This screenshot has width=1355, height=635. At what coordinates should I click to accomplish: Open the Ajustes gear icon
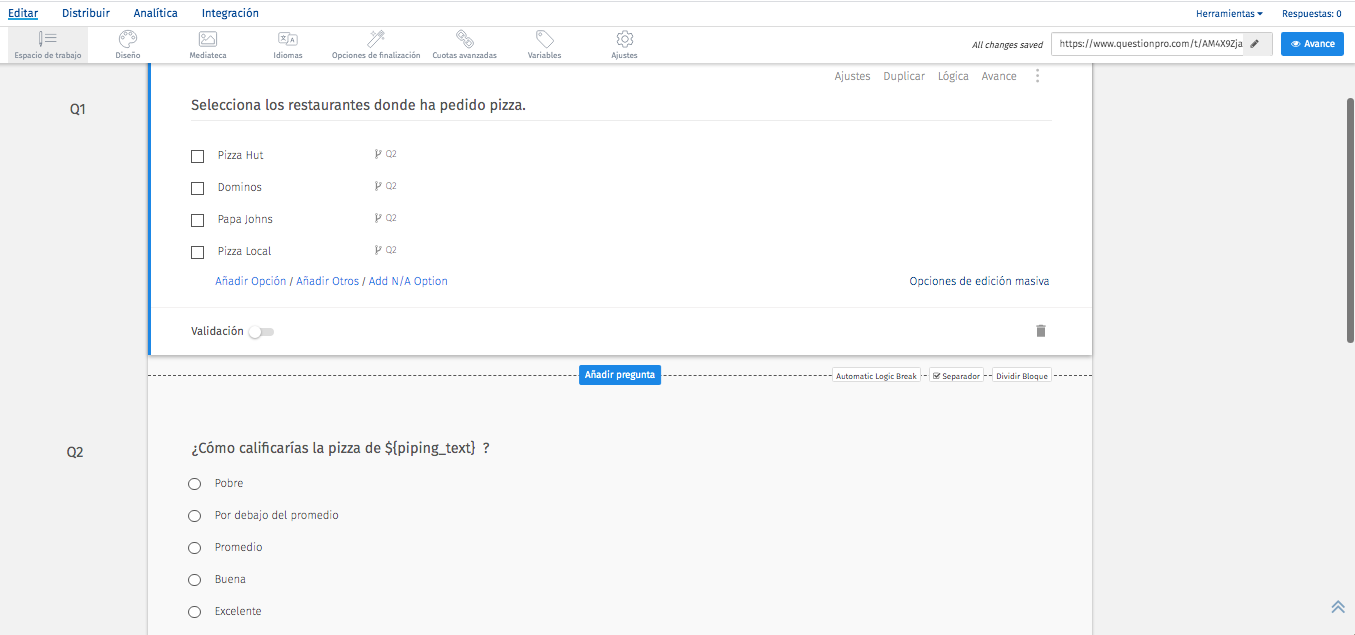pos(625,40)
